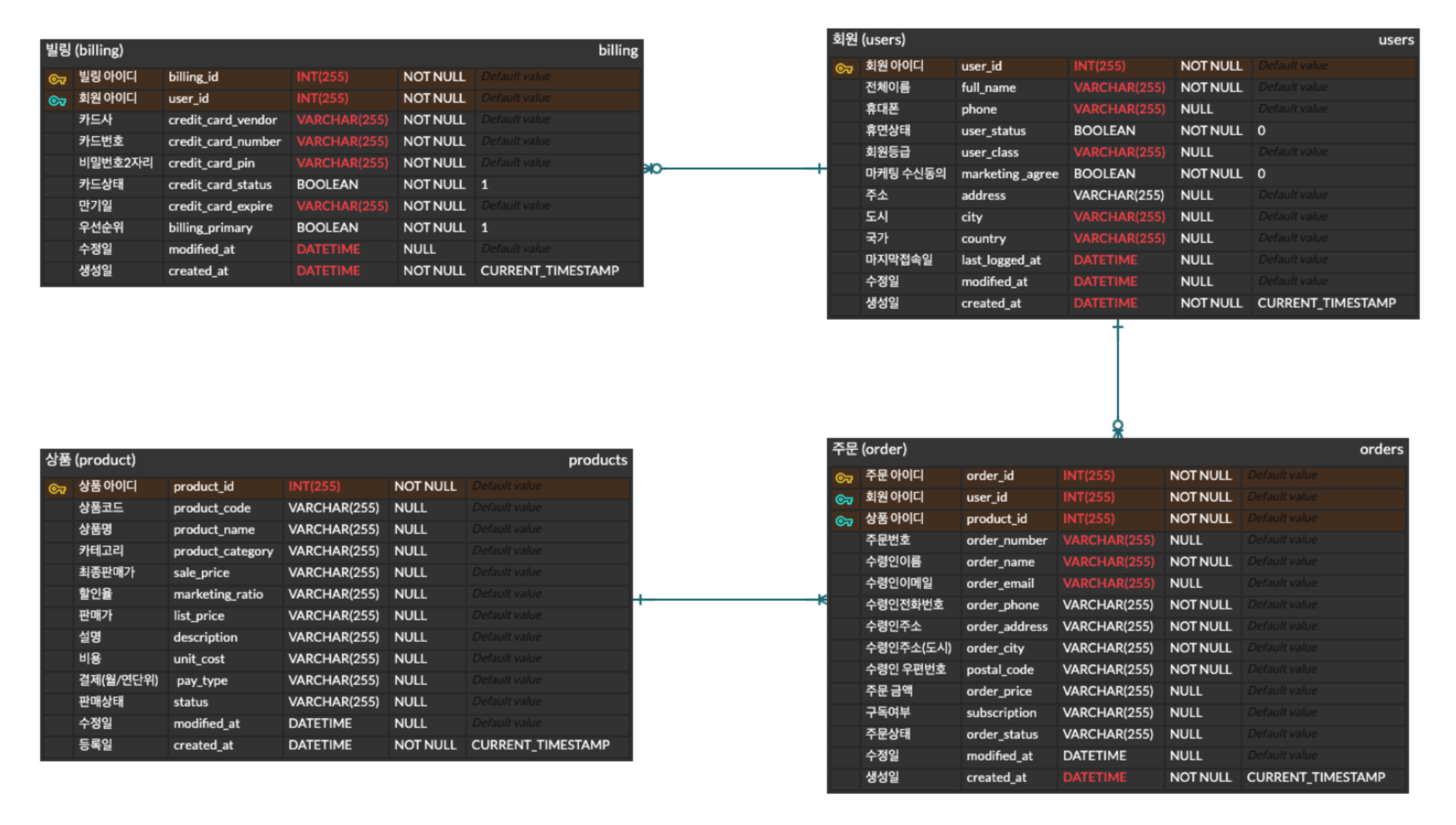Click the cyan foreign key icon in billing table
The height and width of the screenshot is (825, 1456).
click(x=57, y=100)
